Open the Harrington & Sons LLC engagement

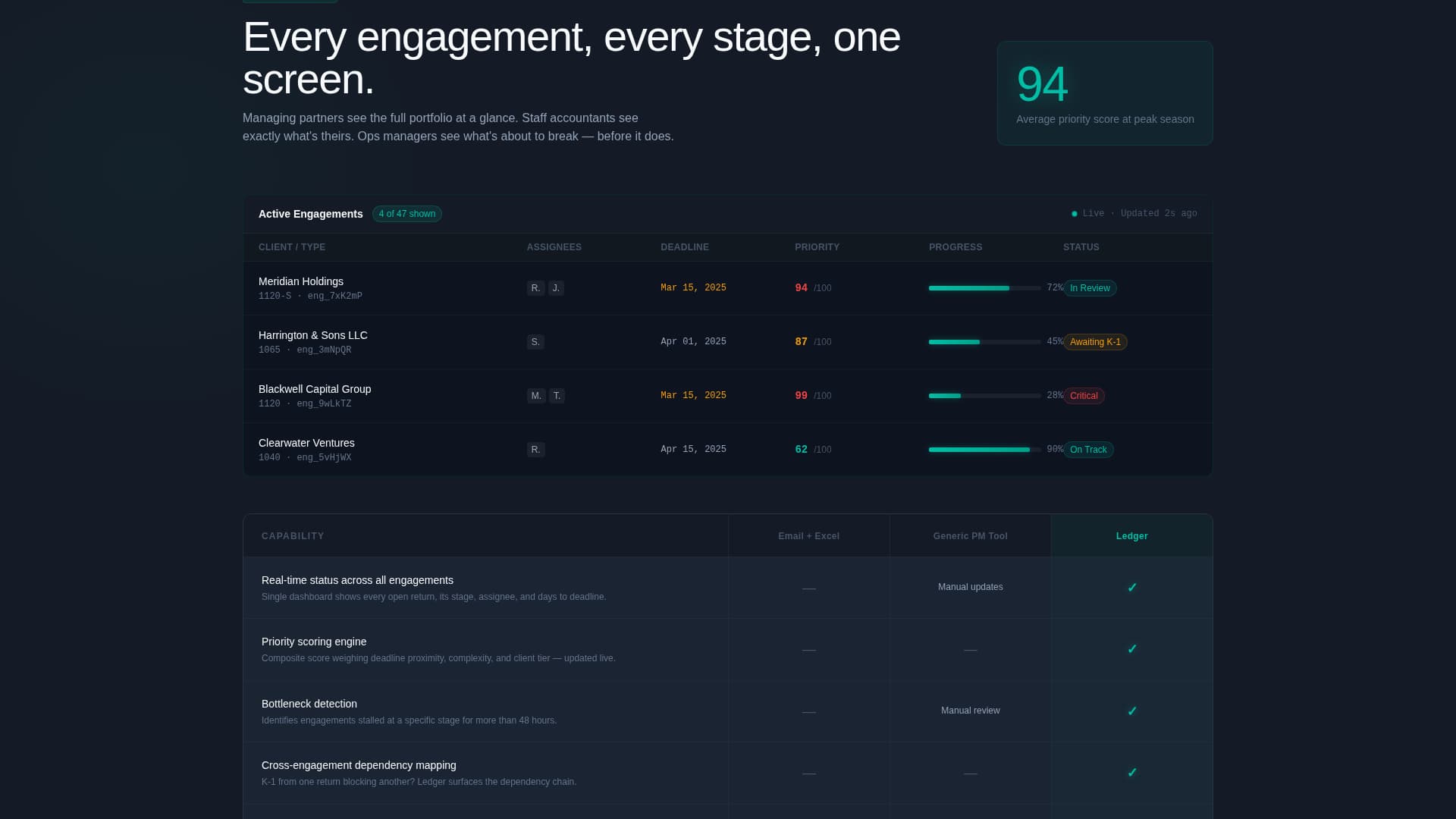click(x=313, y=335)
